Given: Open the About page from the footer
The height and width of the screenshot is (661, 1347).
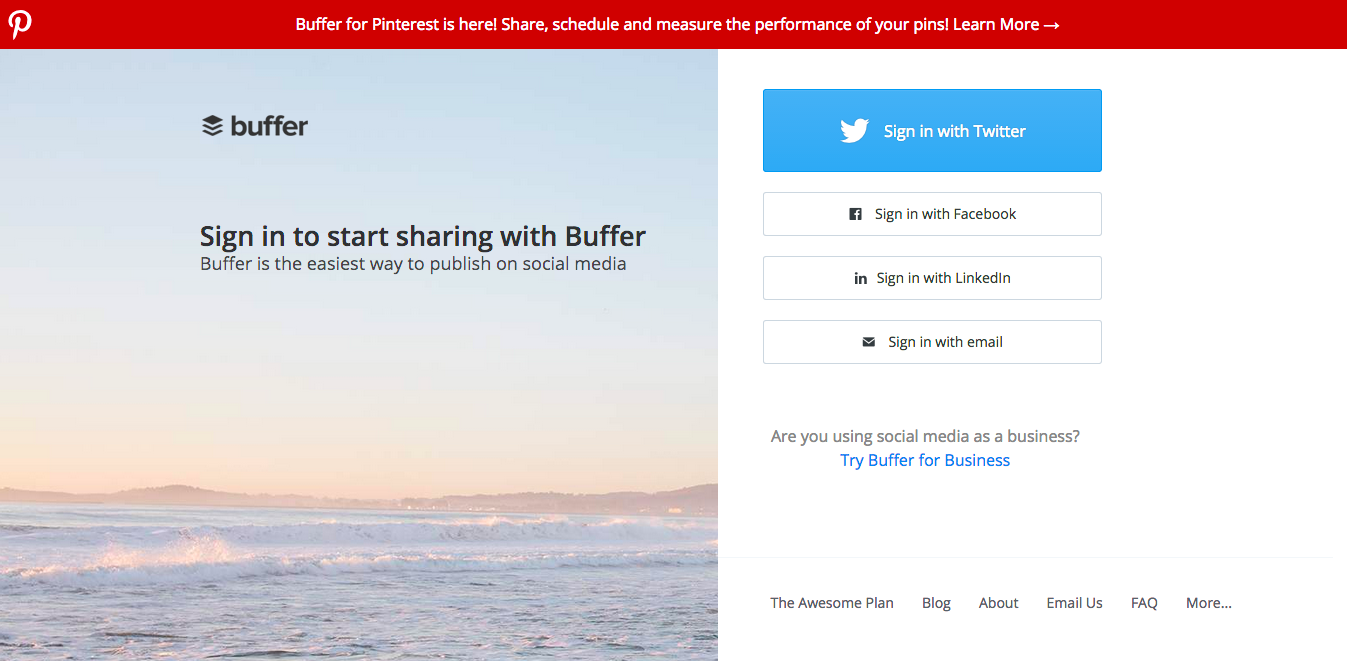Looking at the screenshot, I should pyautogui.click(x=998, y=602).
